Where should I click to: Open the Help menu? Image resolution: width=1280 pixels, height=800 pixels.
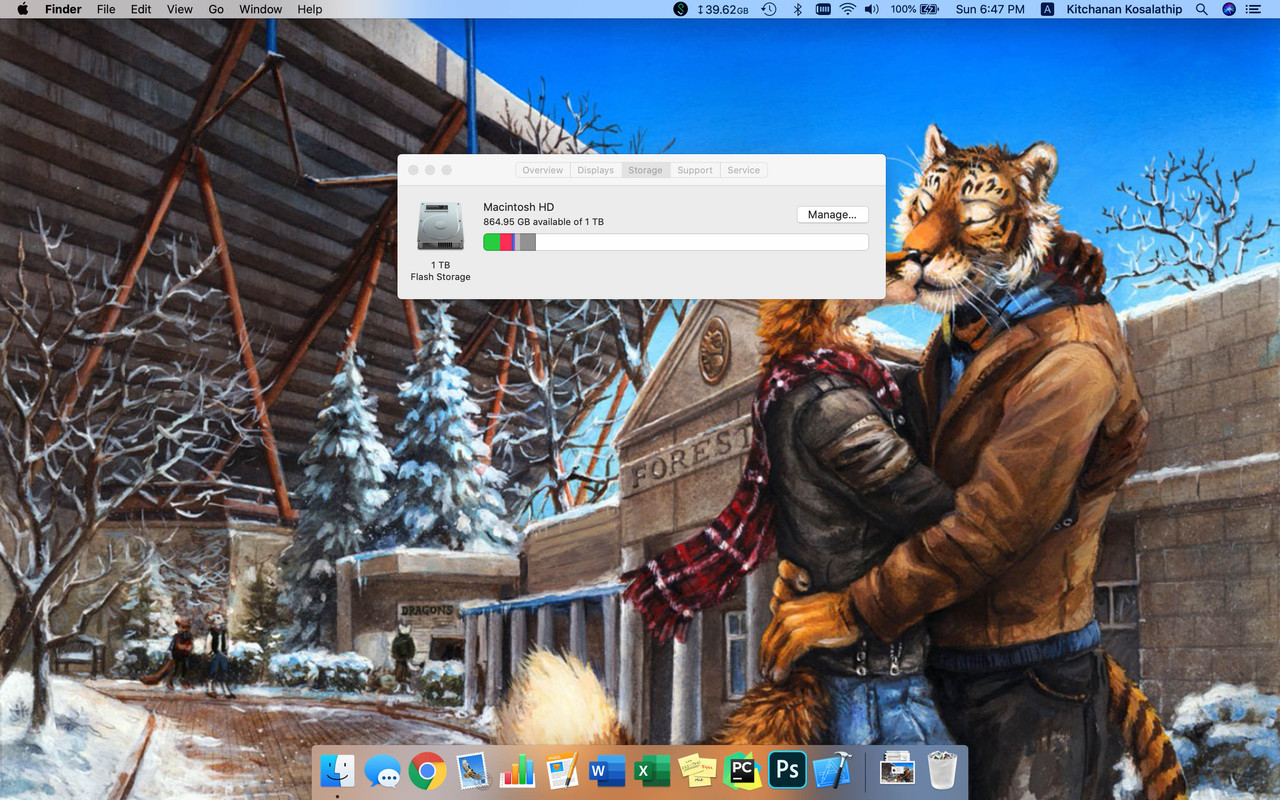(x=310, y=9)
